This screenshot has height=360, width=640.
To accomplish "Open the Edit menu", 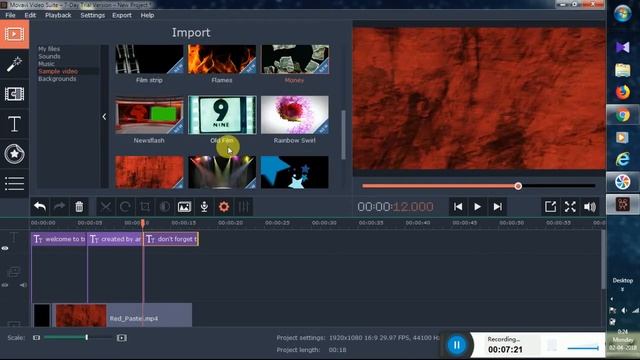I will tap(30, 15).
